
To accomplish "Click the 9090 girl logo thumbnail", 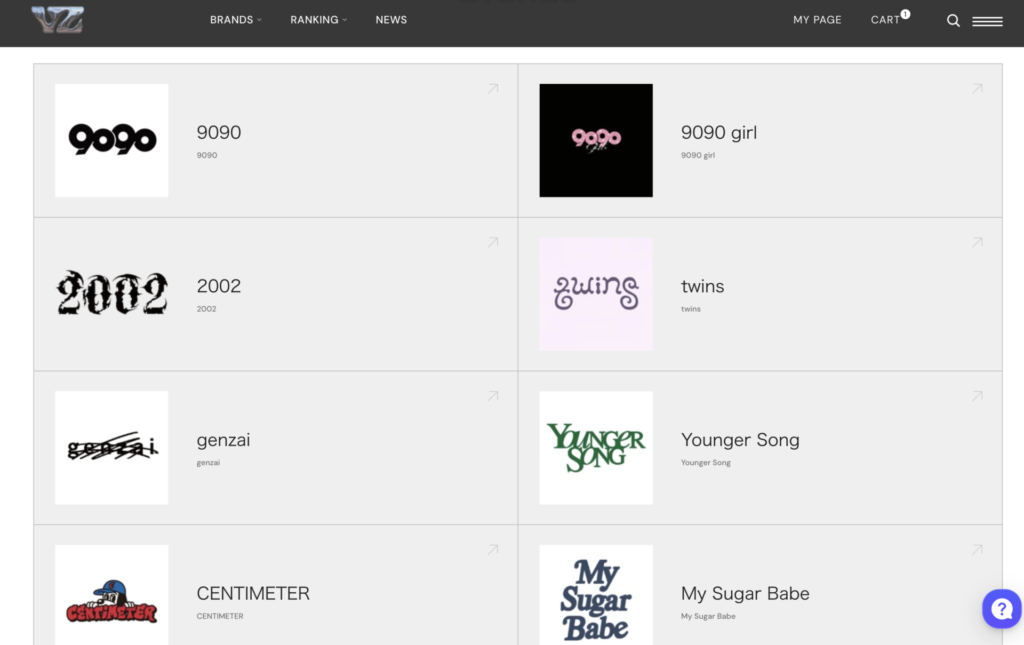I will coord(596,141).
